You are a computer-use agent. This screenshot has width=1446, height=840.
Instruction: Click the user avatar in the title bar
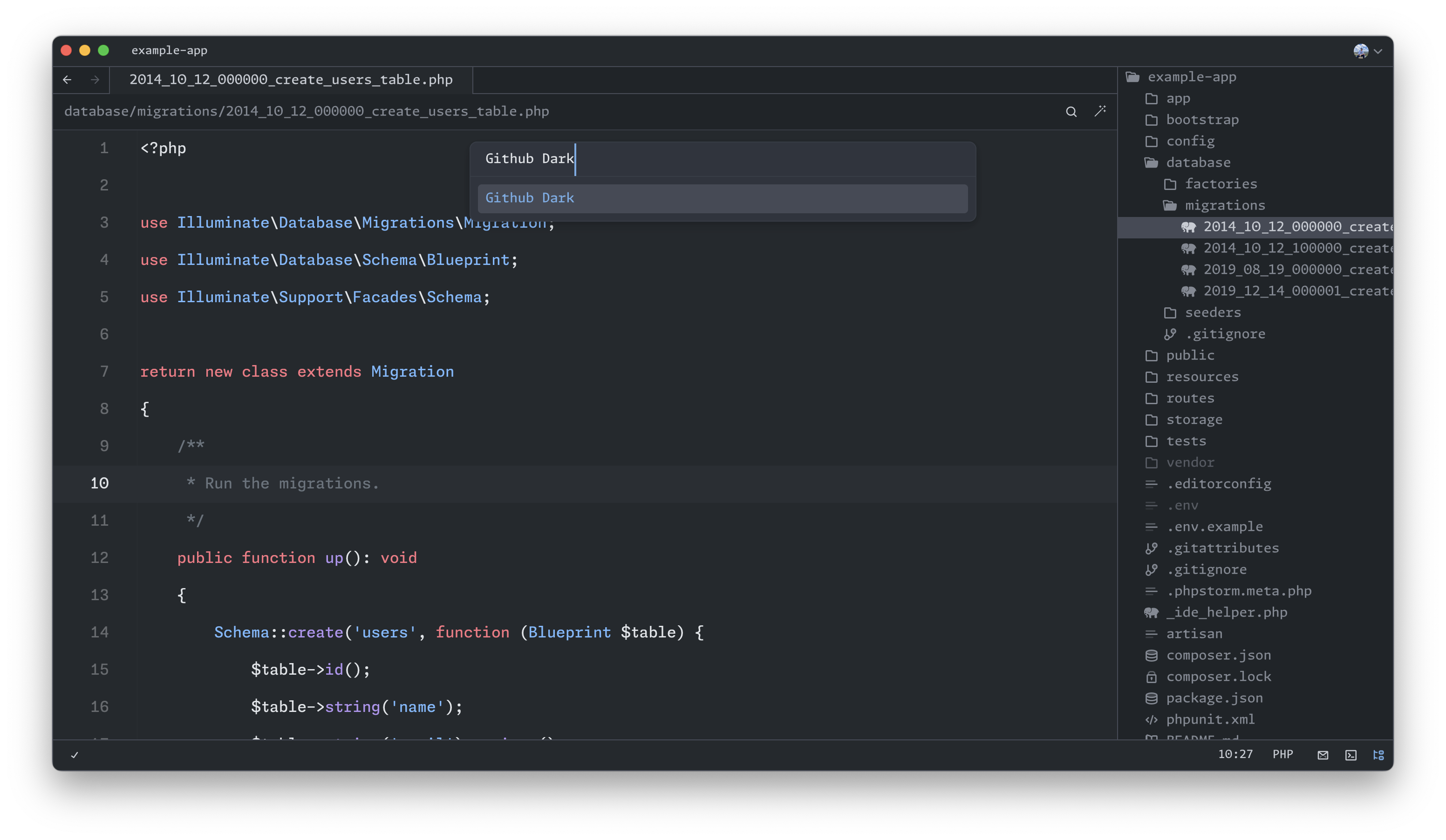coord(1360,51)
